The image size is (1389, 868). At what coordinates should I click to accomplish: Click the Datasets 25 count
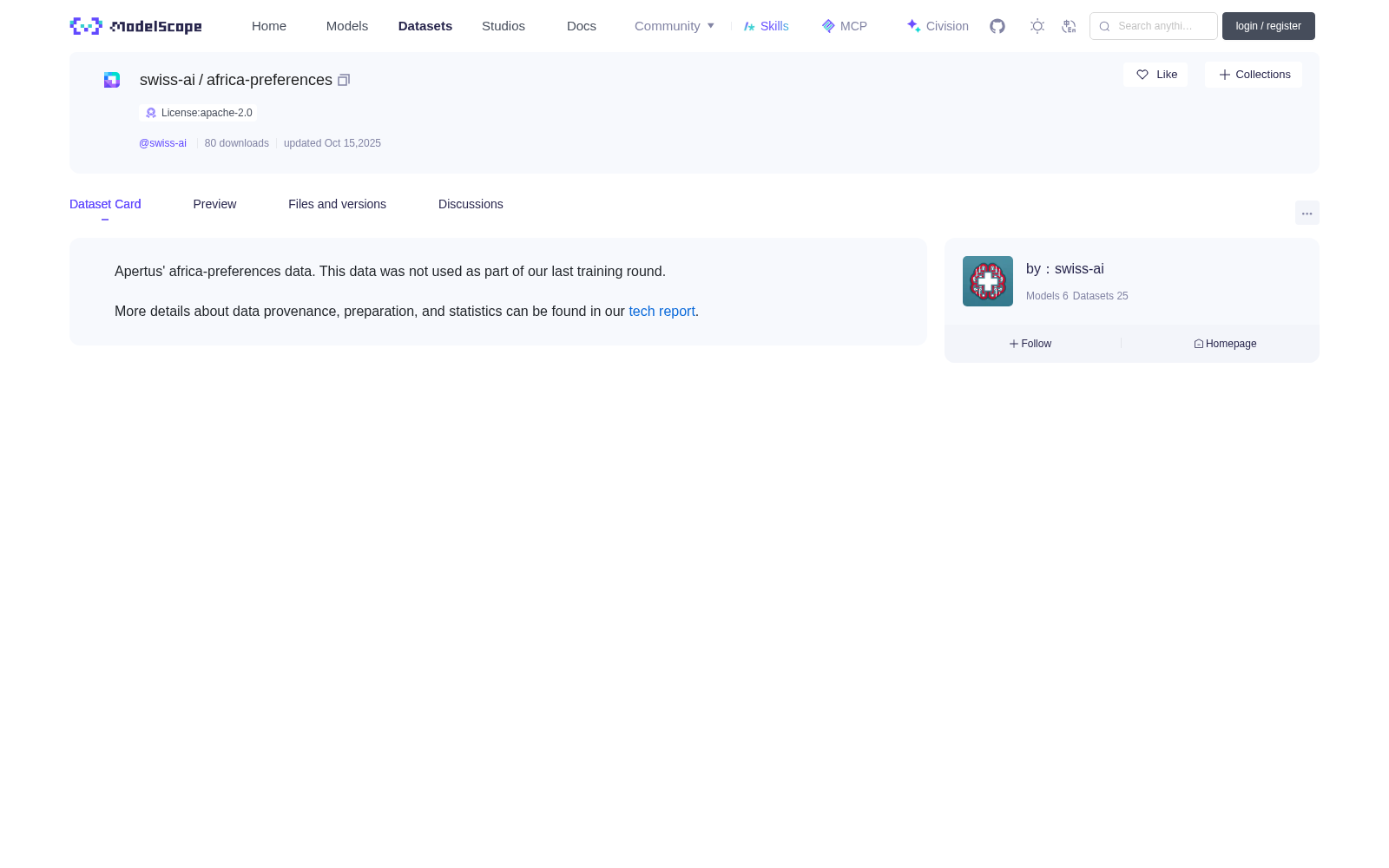click(1101, 296)
